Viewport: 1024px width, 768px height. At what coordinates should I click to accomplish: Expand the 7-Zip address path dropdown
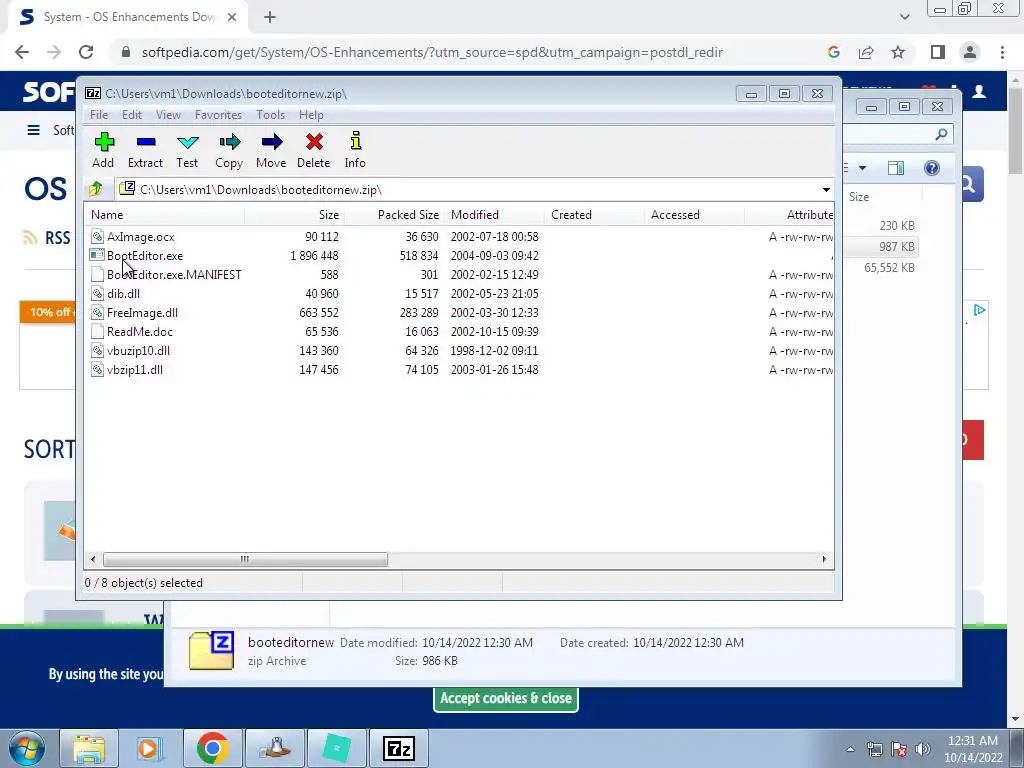[826, 190]
